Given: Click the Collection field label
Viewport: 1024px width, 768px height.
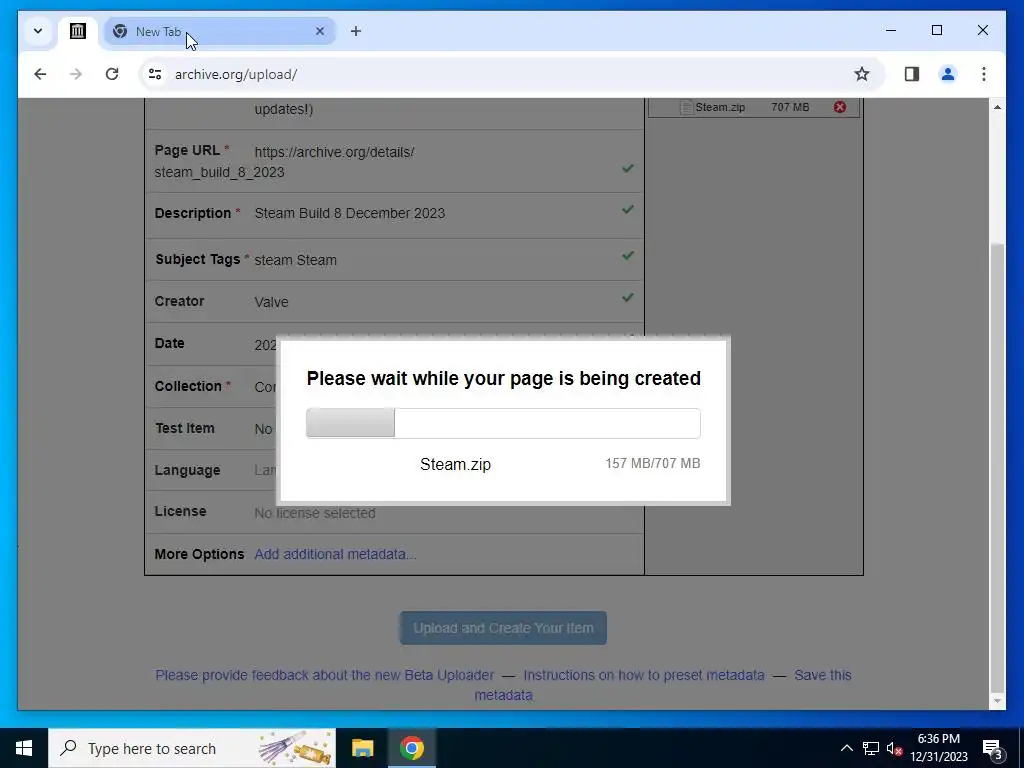Looking at the screenshot, I should coord(188,387).
